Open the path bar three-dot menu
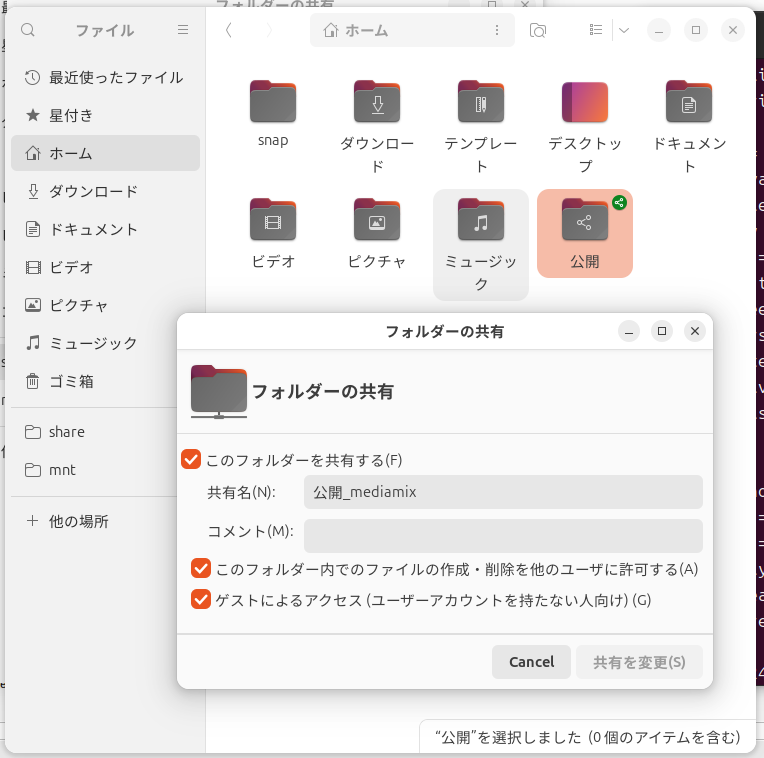The width and height of the screenshot is (764, 758). [497, 30]
